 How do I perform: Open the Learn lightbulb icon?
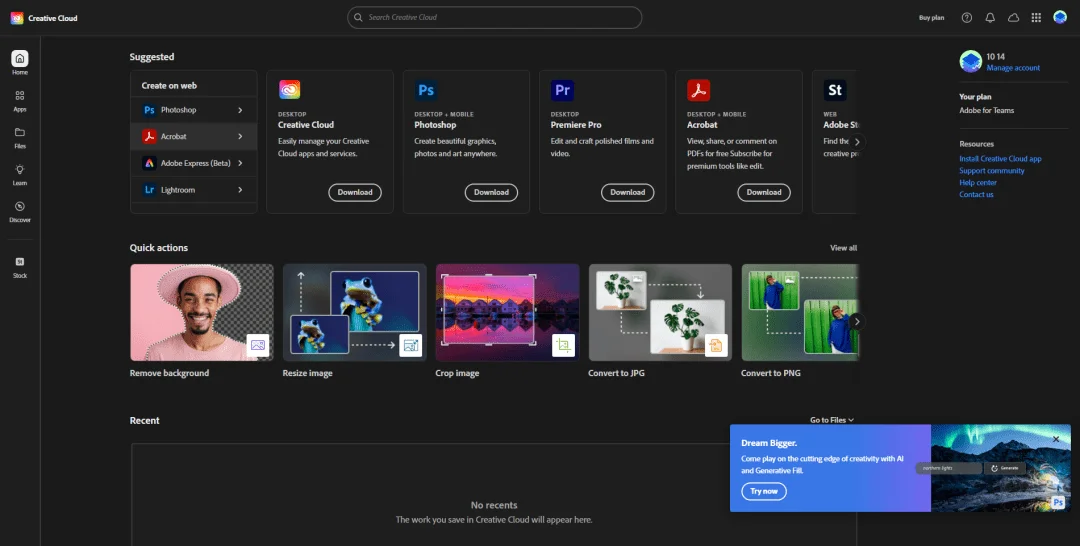(x=20, y=169)
